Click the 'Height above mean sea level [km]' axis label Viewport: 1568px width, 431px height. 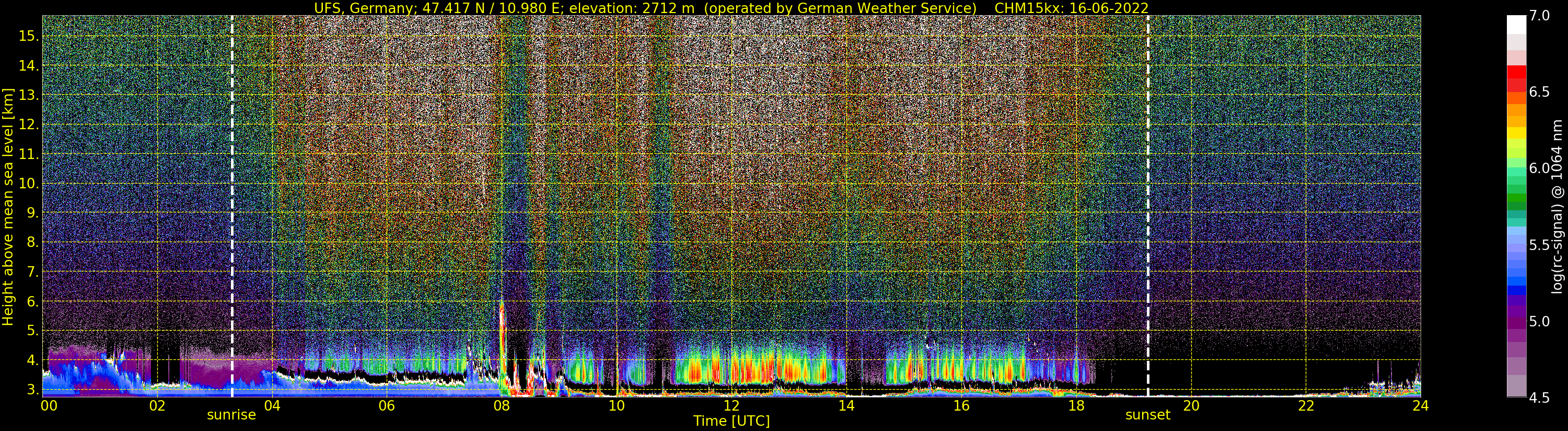click(8, 207)
